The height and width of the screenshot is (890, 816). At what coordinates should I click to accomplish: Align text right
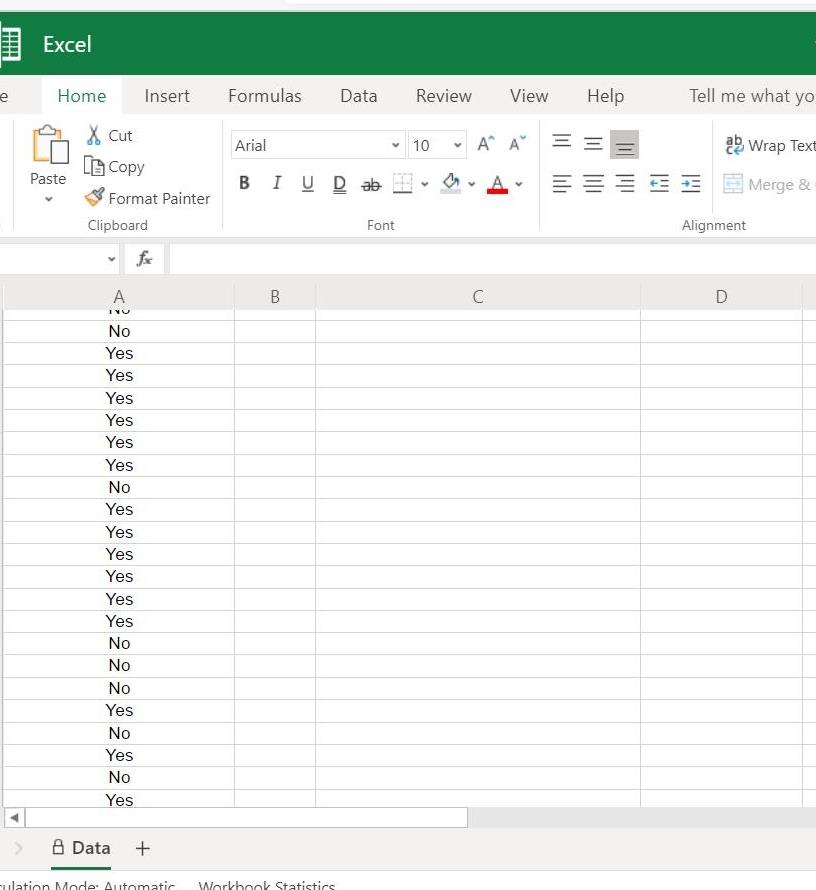(x=625, y=184)
